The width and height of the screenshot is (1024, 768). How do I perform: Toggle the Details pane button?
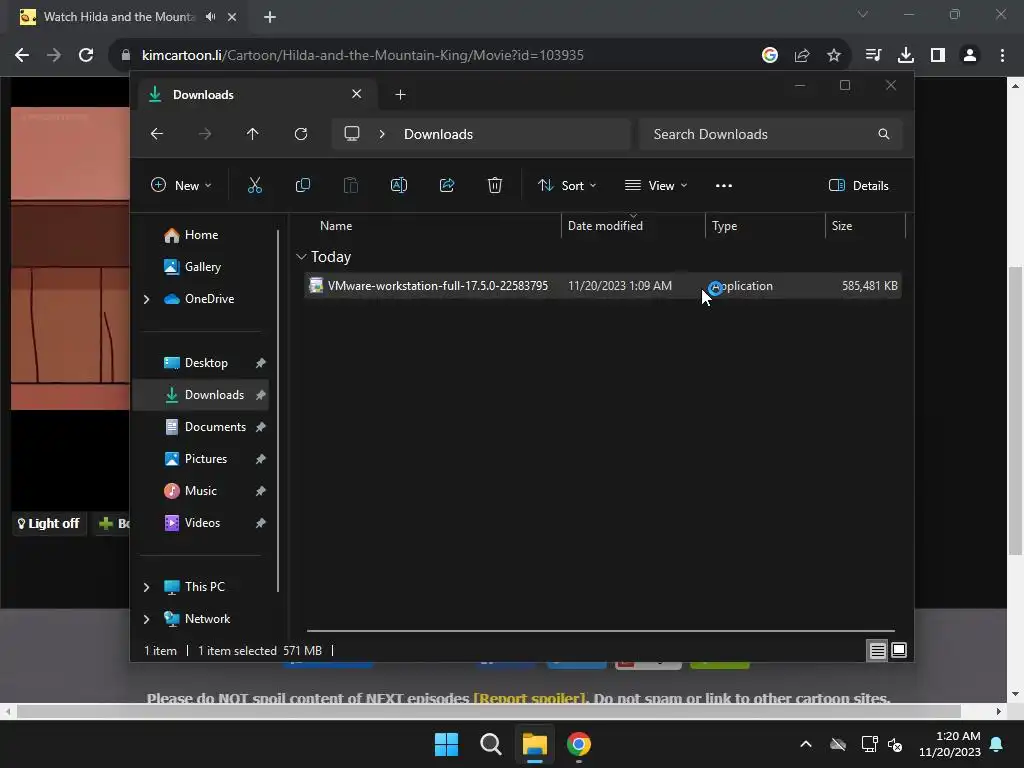tap(859, 185)
